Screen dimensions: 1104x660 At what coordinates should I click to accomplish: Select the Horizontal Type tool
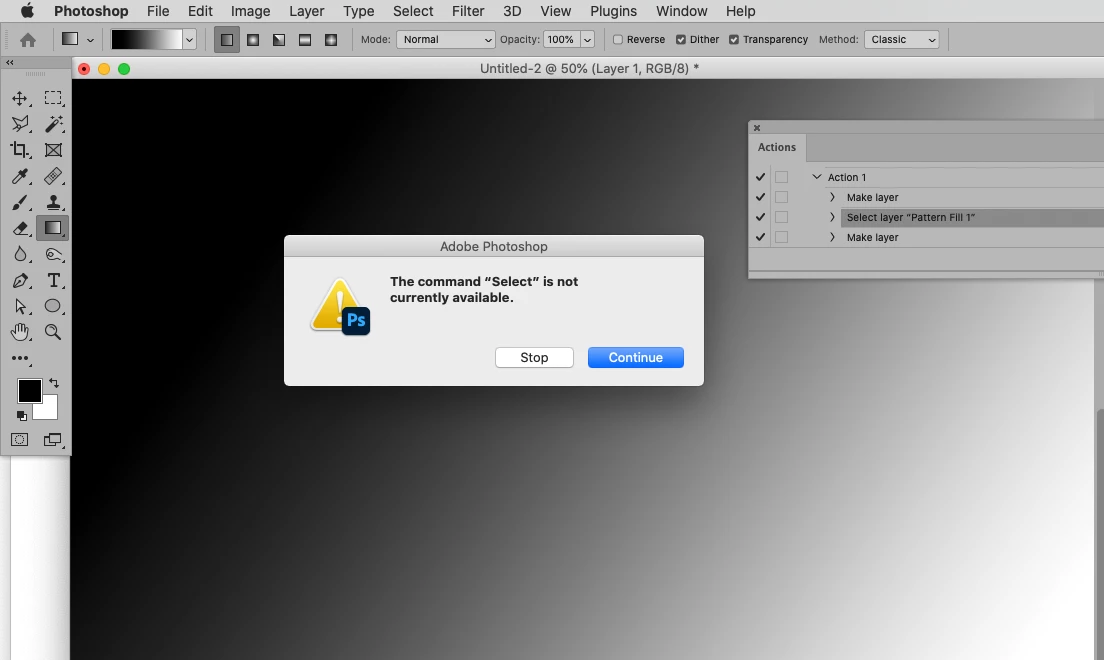pyautogui.click(x=53, y=280)
